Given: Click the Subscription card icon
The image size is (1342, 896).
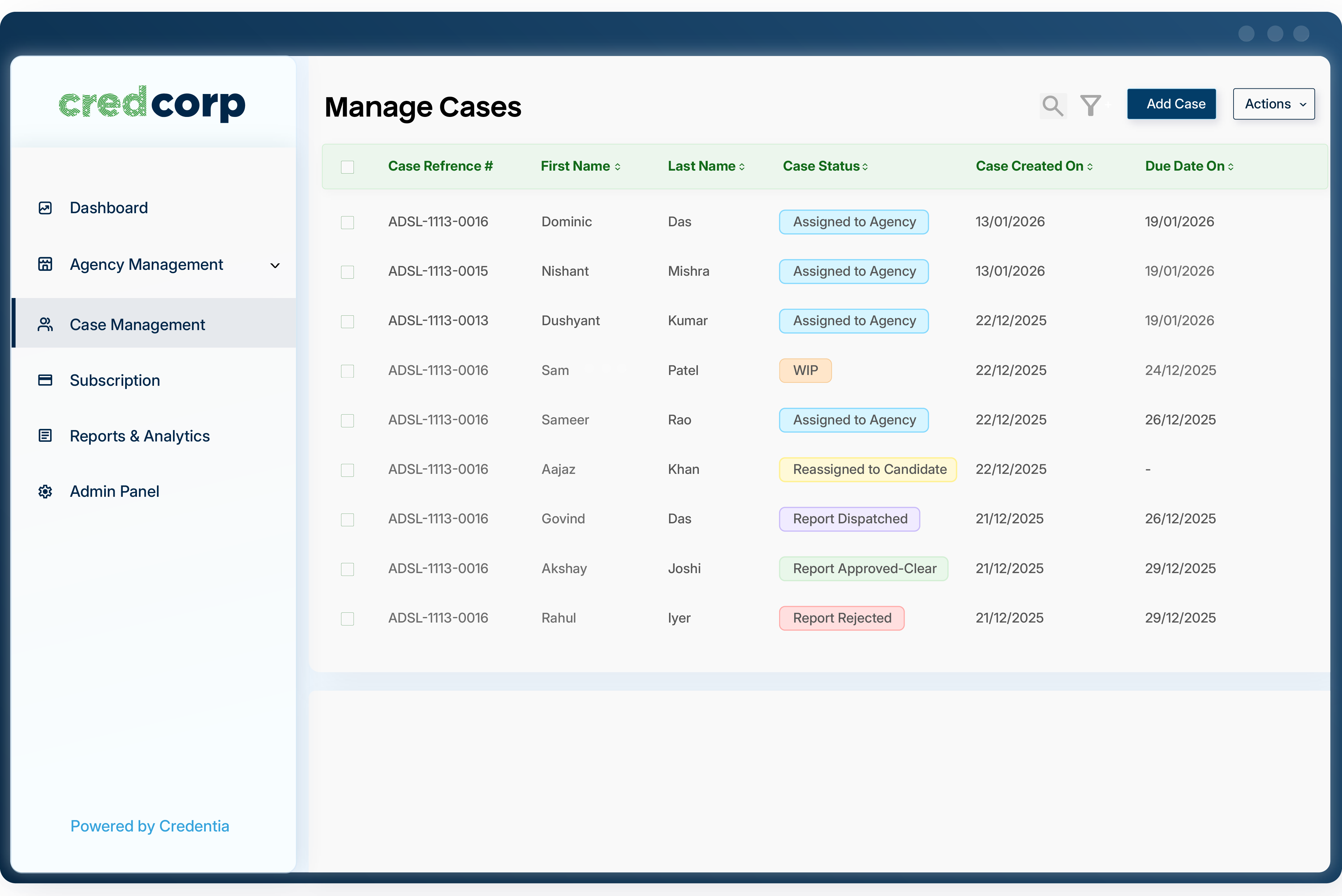Looking at the screenshot, I should coord(45,380).
